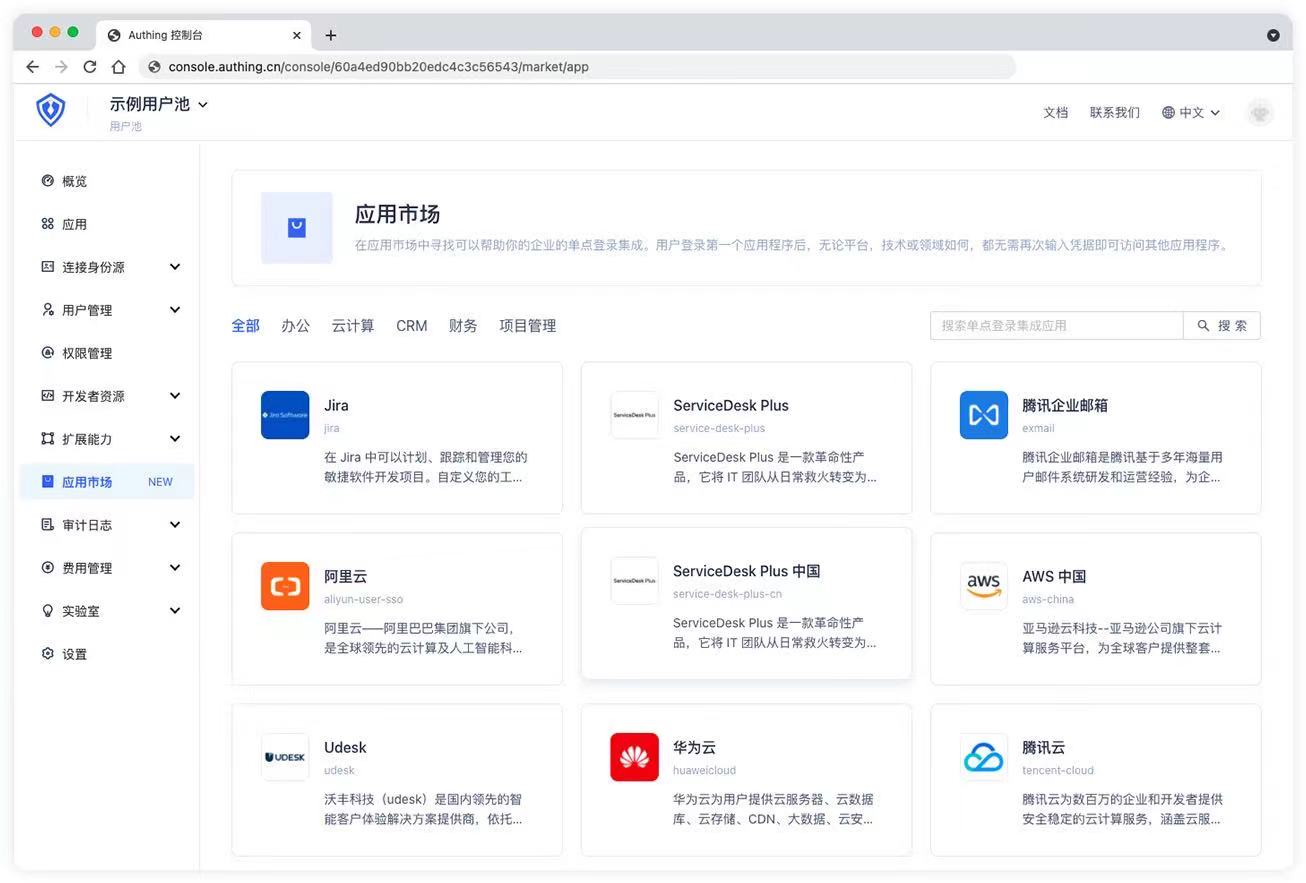
Task: Click the exmail slug text
Action: pyautogui.click(x=1038, y=429)
